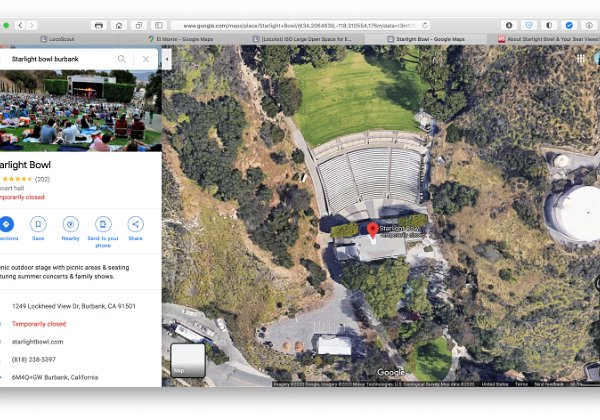Open the About Starlight Bowl tab

(547, 39)
